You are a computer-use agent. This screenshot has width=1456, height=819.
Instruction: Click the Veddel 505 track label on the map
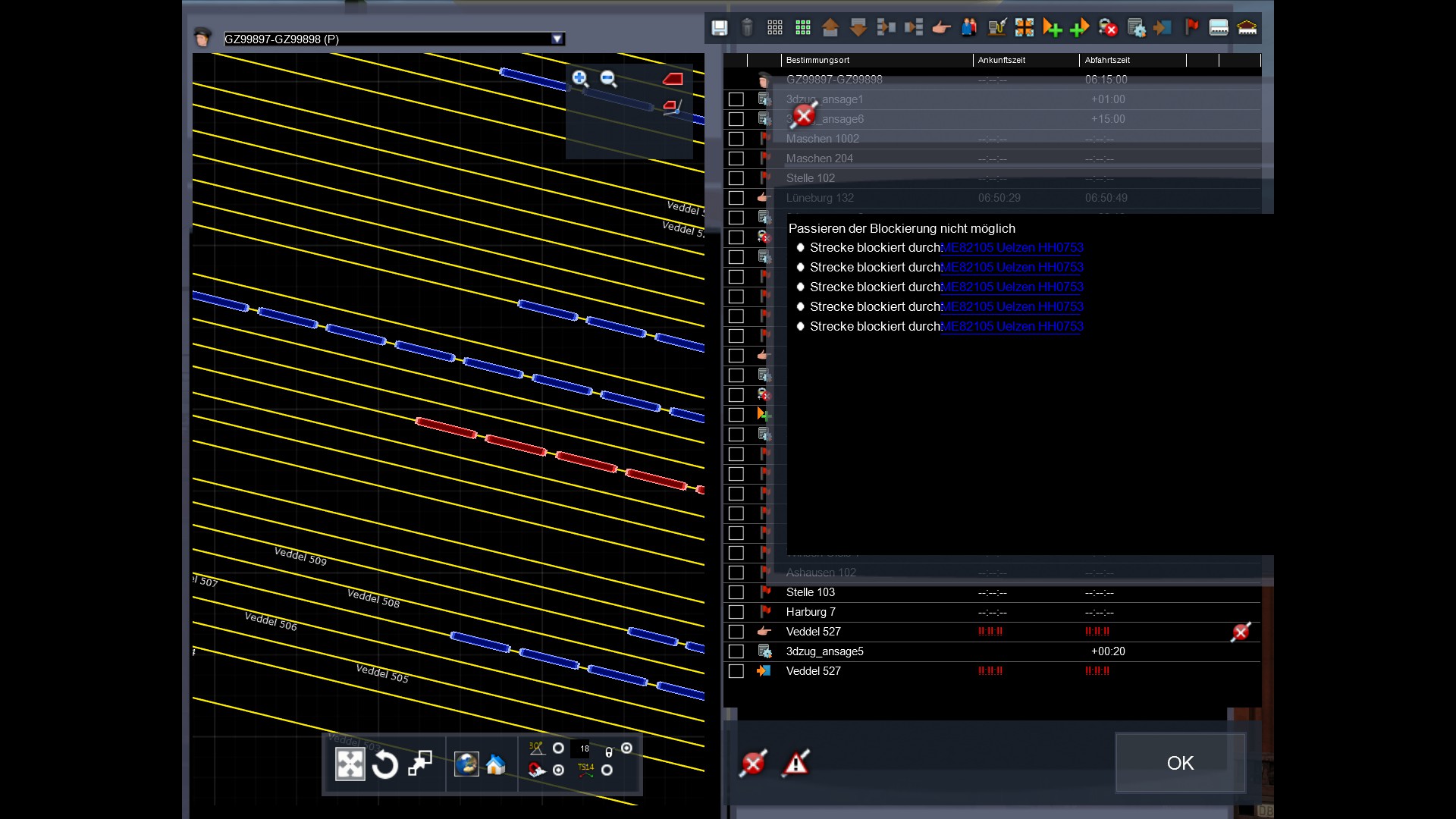point(382,673)
